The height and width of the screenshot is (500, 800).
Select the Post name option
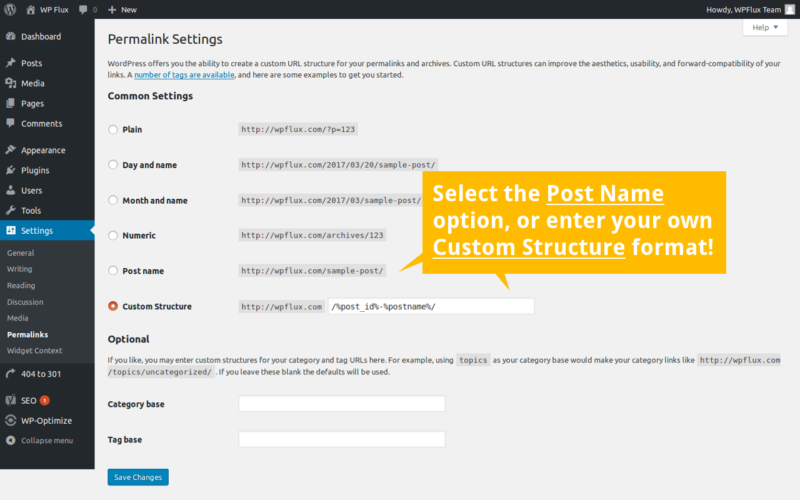(x=113, y=271)
